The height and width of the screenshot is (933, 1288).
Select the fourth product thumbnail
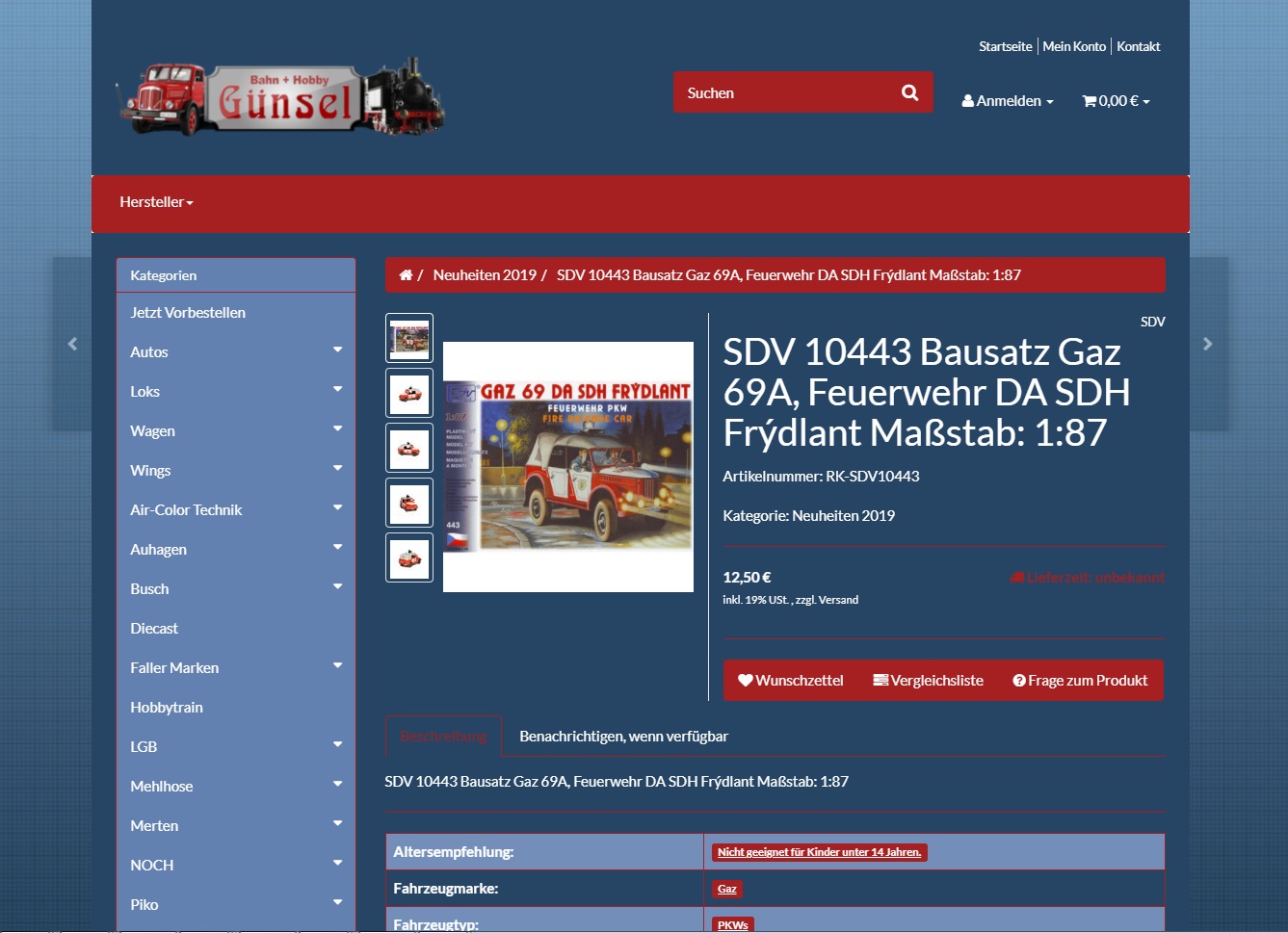pyautogui.click(x=409, y=503)
